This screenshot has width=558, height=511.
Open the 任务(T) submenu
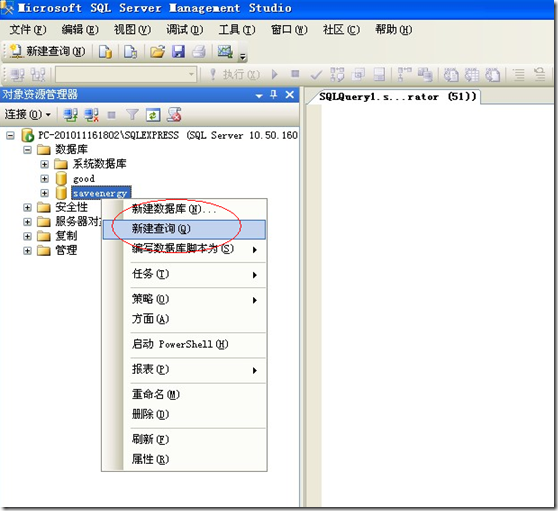pos(184,274)
